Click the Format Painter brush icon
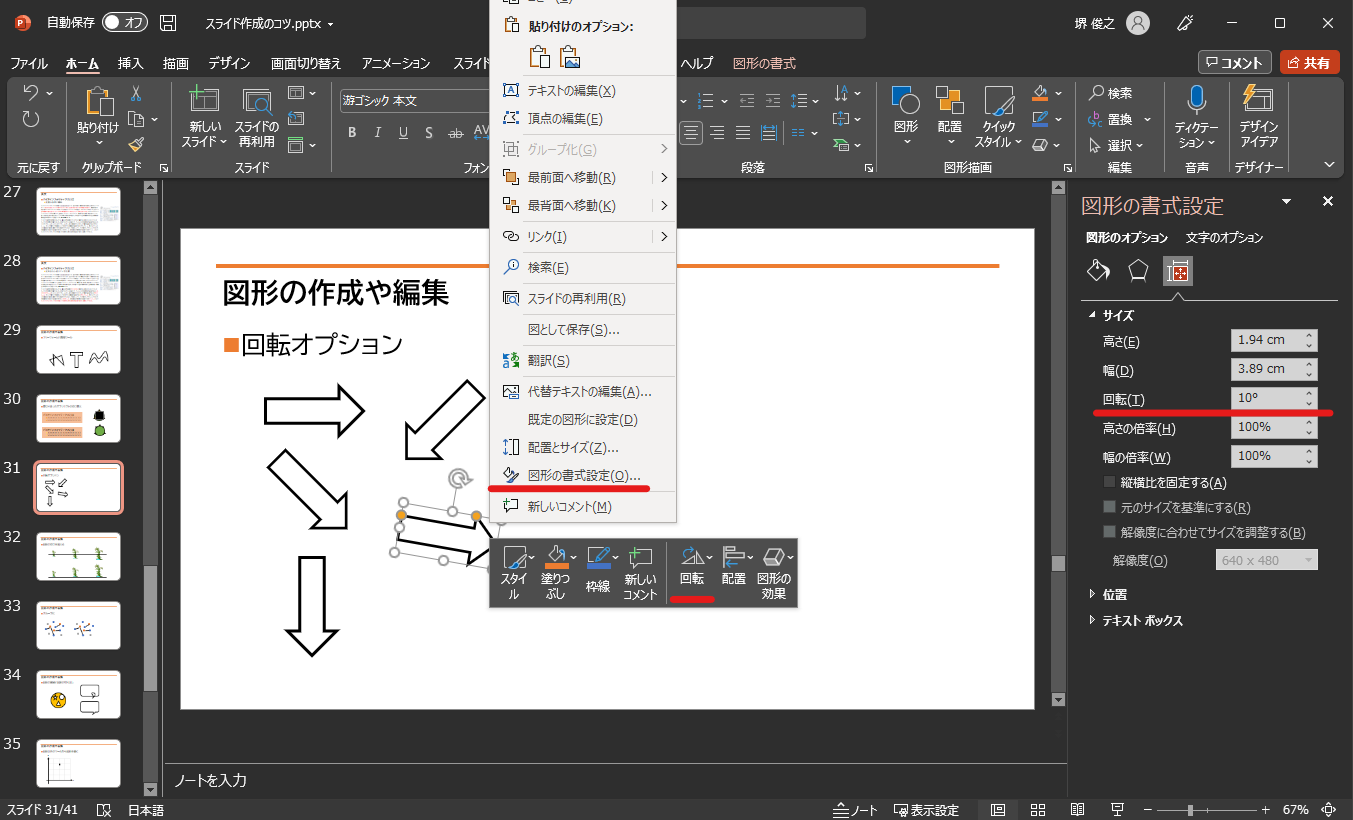1353x820 pixels. pos(136,144)
